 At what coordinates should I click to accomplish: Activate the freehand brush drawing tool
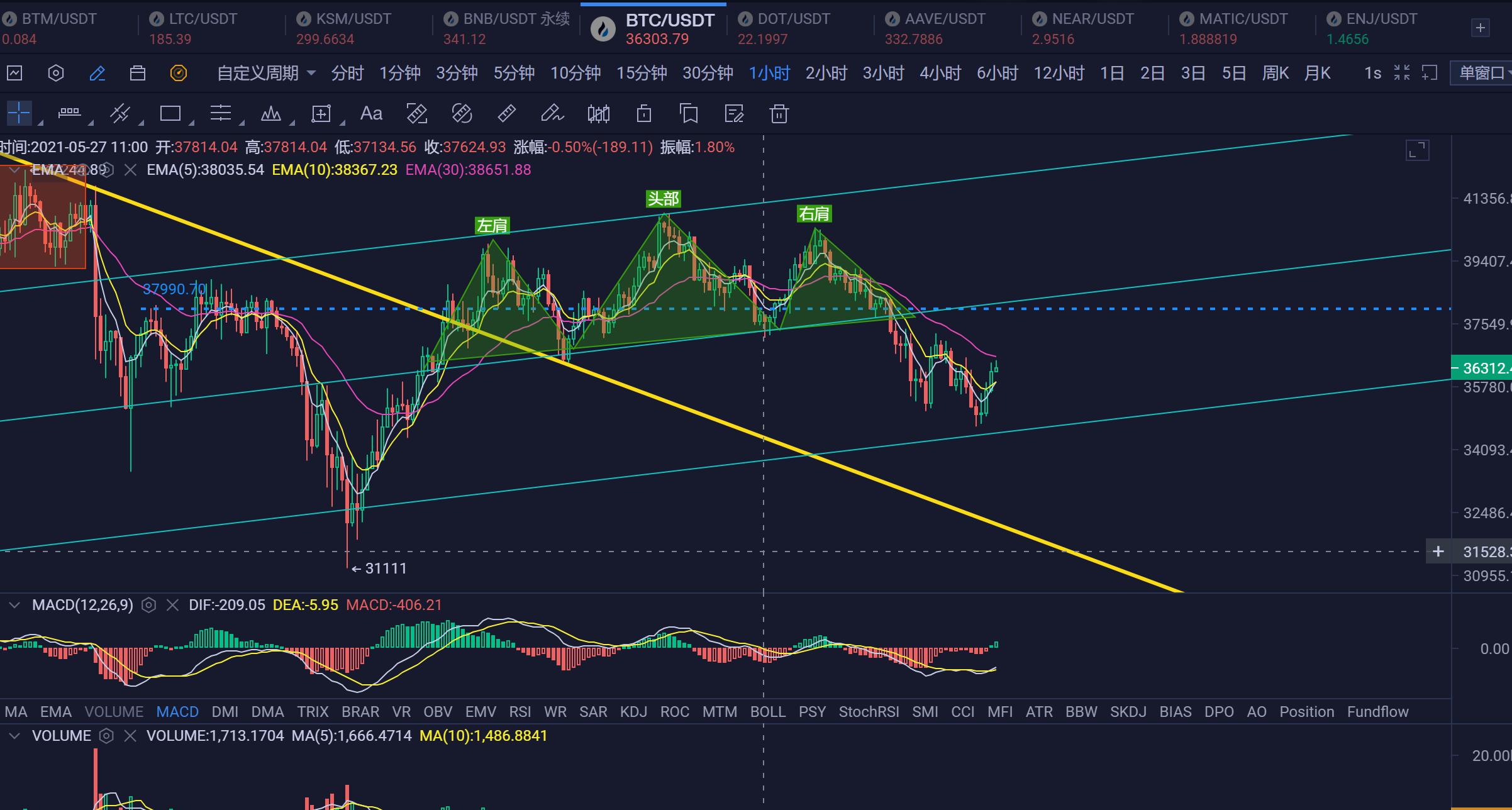coord(552,114)
